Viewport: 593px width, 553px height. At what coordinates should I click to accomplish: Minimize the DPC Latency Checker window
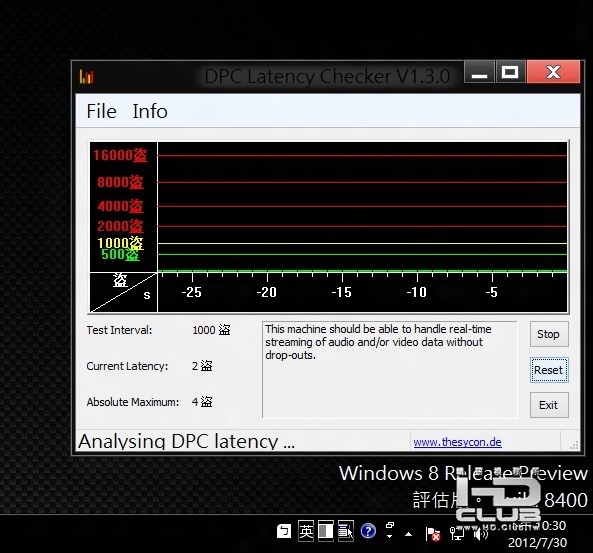coord(479,72)
